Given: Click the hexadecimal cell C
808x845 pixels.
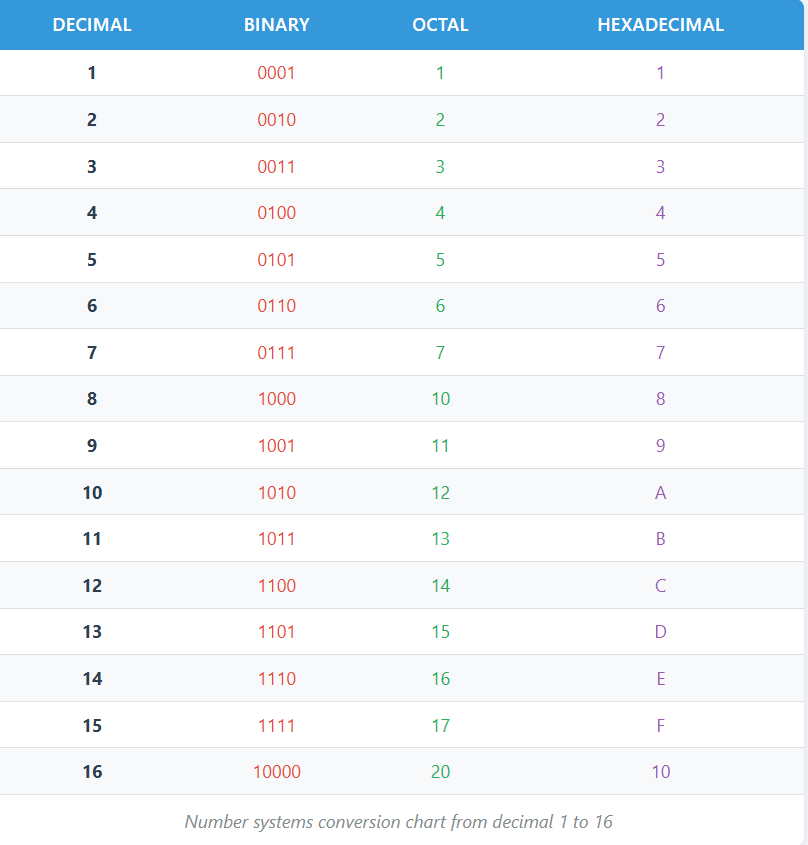Looking at the screenshot, I should [x=660, y=586].
